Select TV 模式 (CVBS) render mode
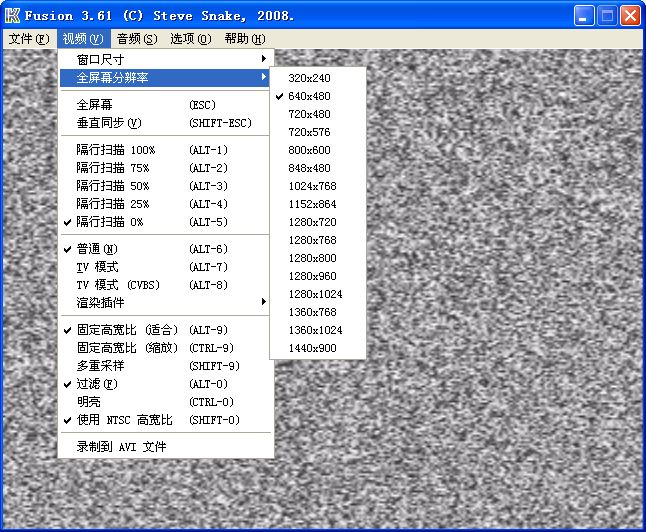Image resolution: width=646 pixels, height=532 pixels. point(119,285)
